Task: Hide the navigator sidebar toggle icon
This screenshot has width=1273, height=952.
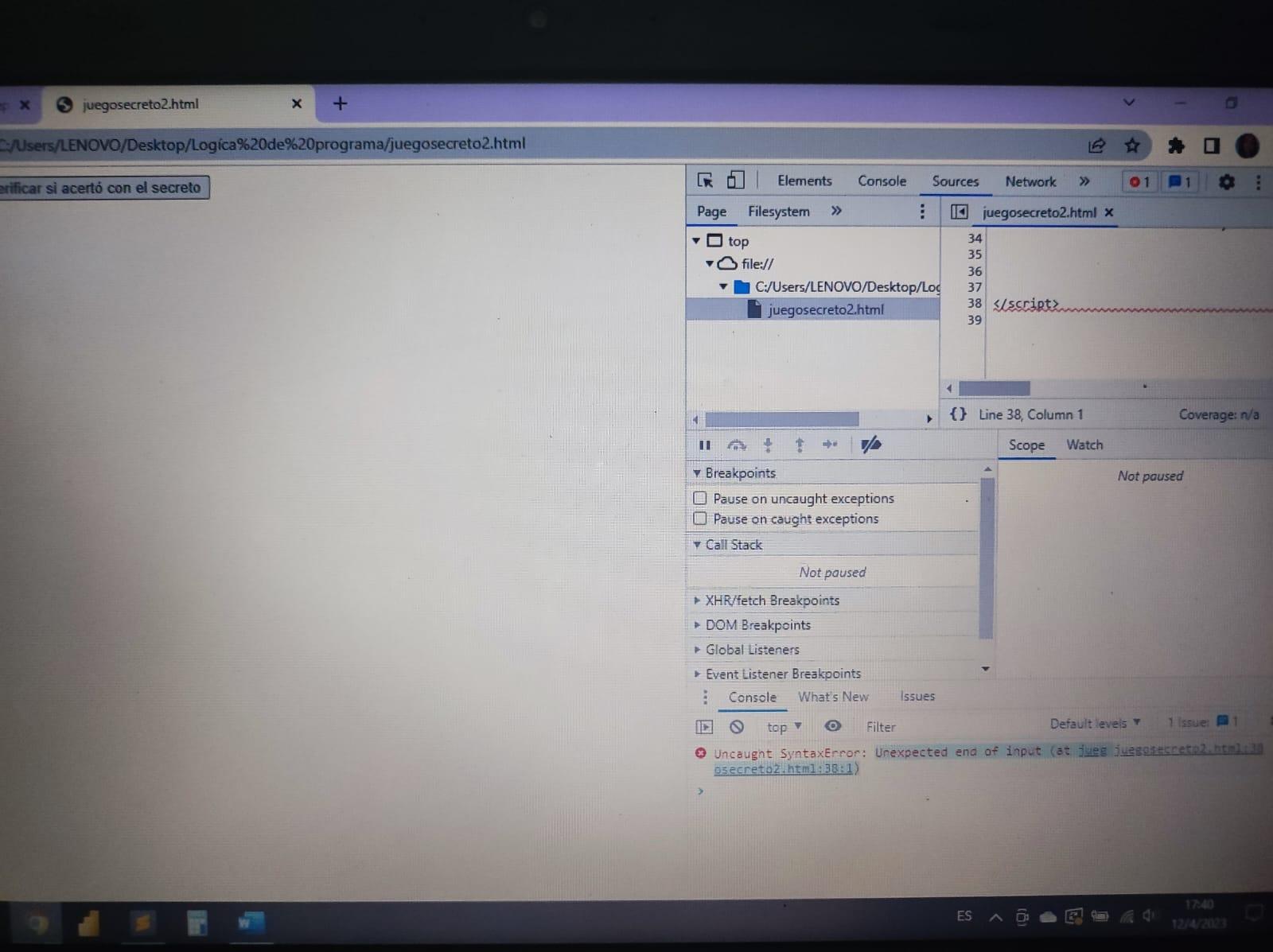Action: click(x=960, y=212)
